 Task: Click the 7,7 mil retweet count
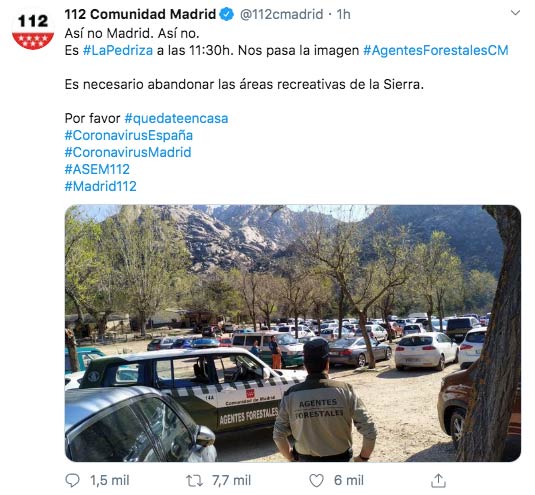pos(231,480)
